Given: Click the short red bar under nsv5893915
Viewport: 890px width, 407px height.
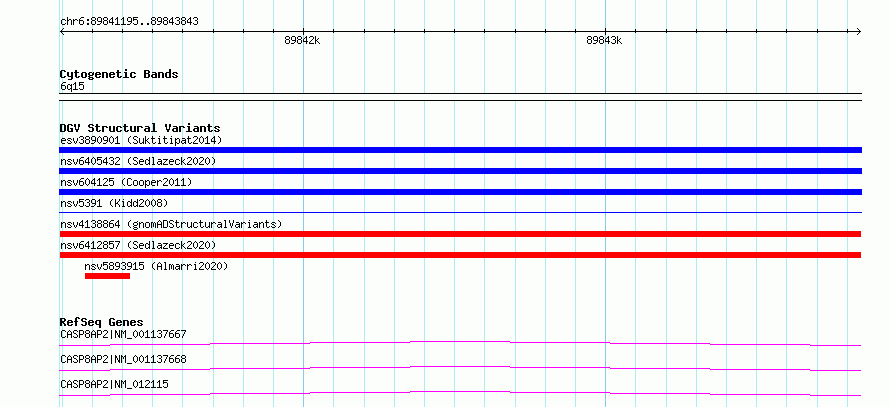Looking at the screenshot, I should coord(107,276).
